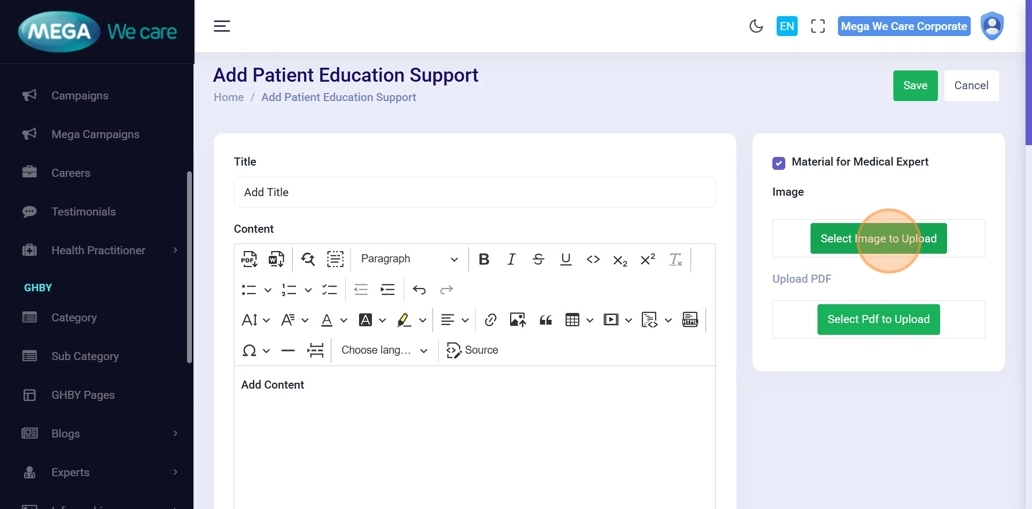Insert a block quote in content
1032x509 pixels.
point(545,320)
